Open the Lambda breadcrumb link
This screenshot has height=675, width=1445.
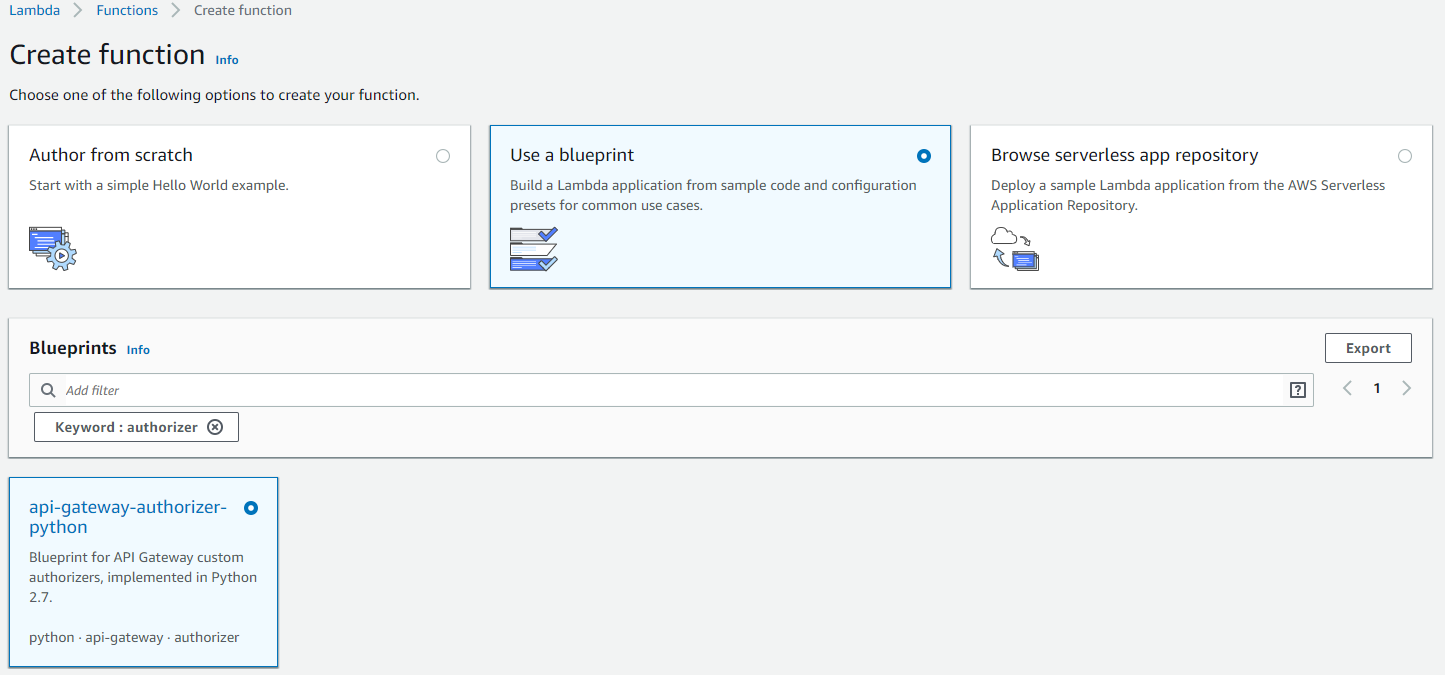point(34,10)
